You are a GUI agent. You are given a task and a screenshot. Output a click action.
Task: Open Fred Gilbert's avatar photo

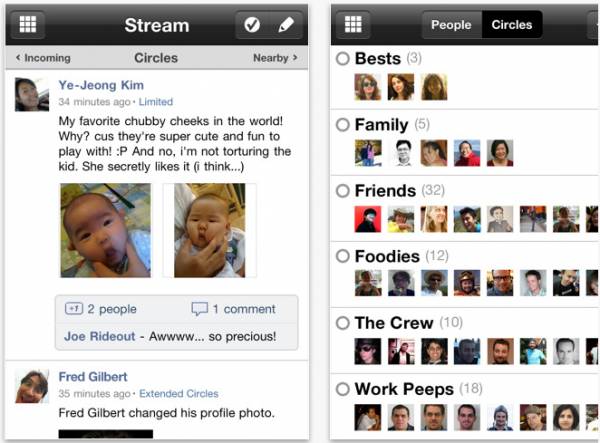coord(32,386)
